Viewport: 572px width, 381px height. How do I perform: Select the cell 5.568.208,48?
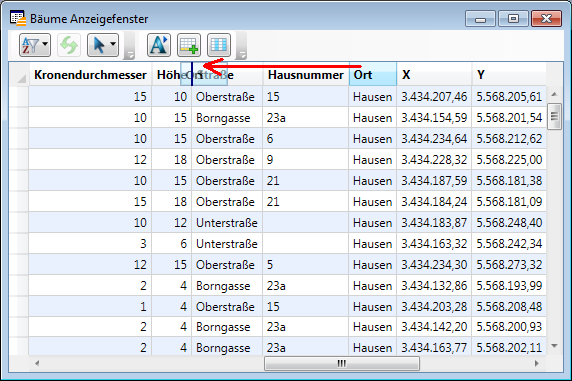(509, 307)
